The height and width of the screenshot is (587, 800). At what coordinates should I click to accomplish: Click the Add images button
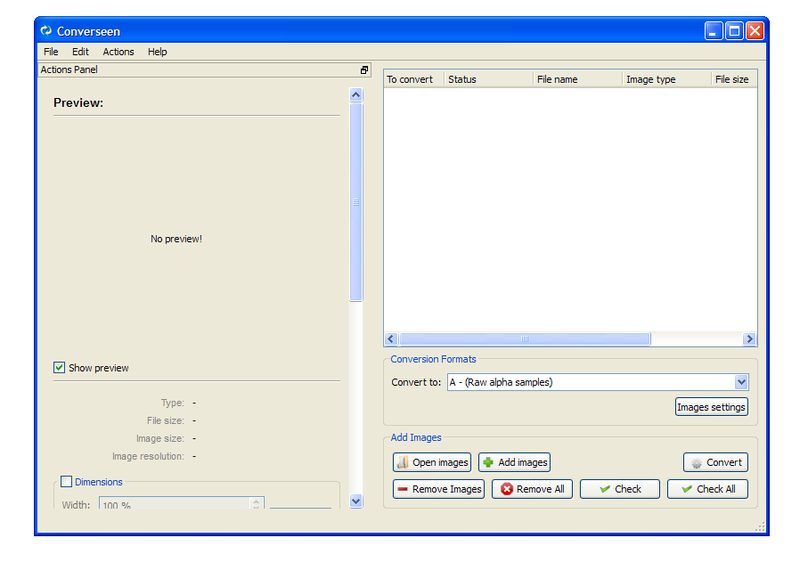514,462
